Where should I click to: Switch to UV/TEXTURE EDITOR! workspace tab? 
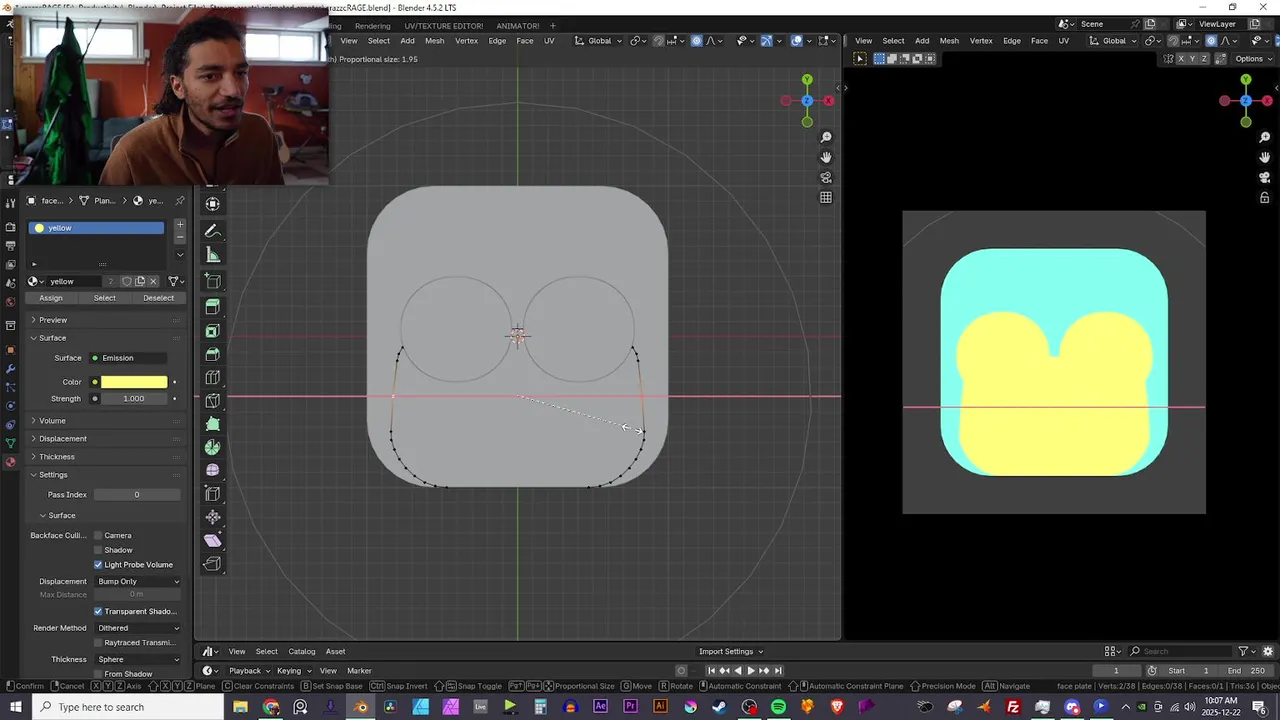[x=443, y=26]
